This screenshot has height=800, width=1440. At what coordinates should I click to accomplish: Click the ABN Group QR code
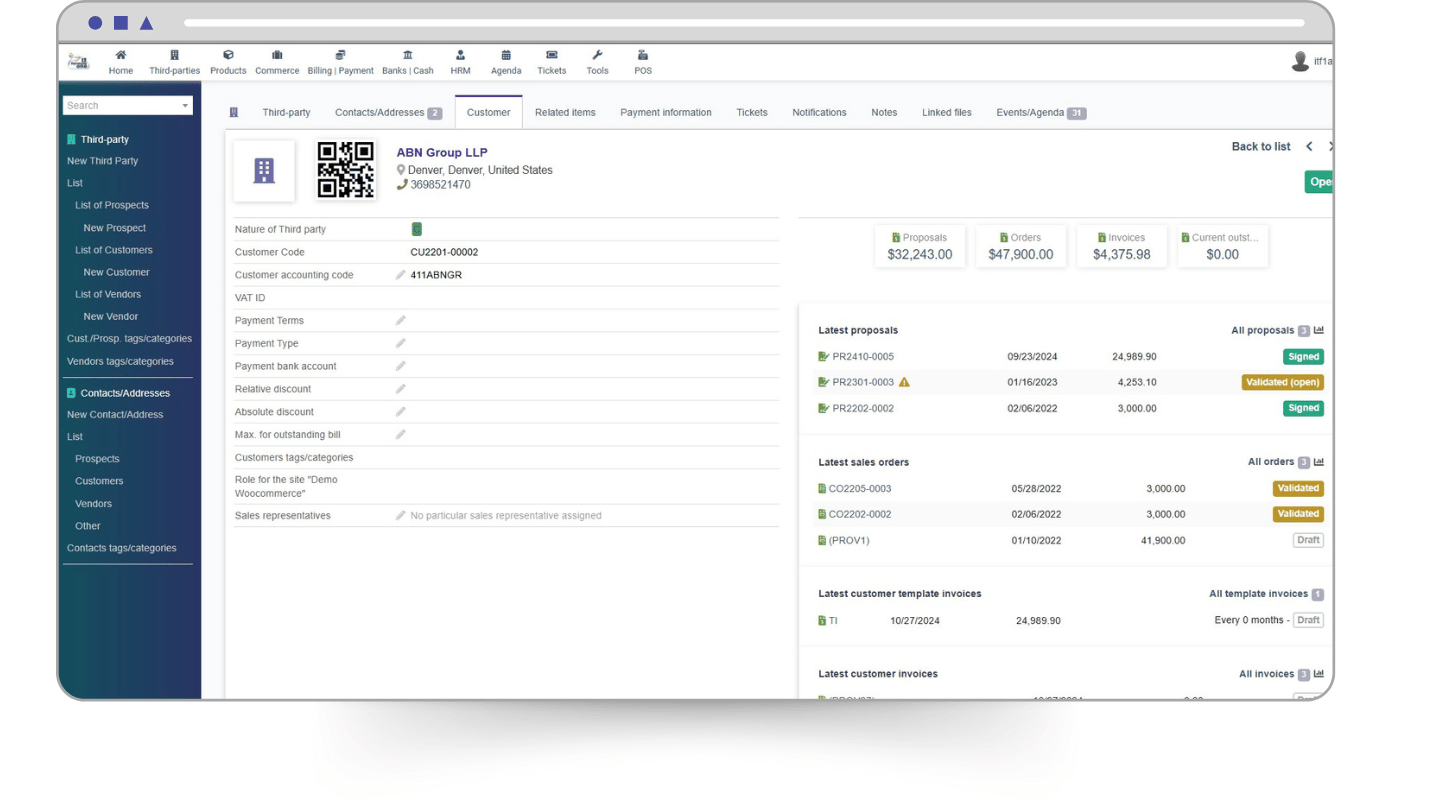346,170
